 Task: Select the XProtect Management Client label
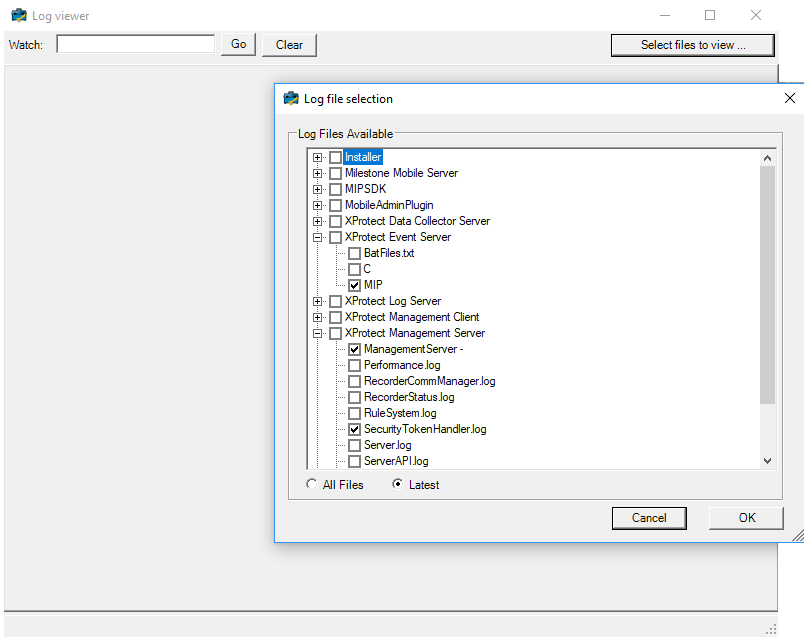pos(412,317)
